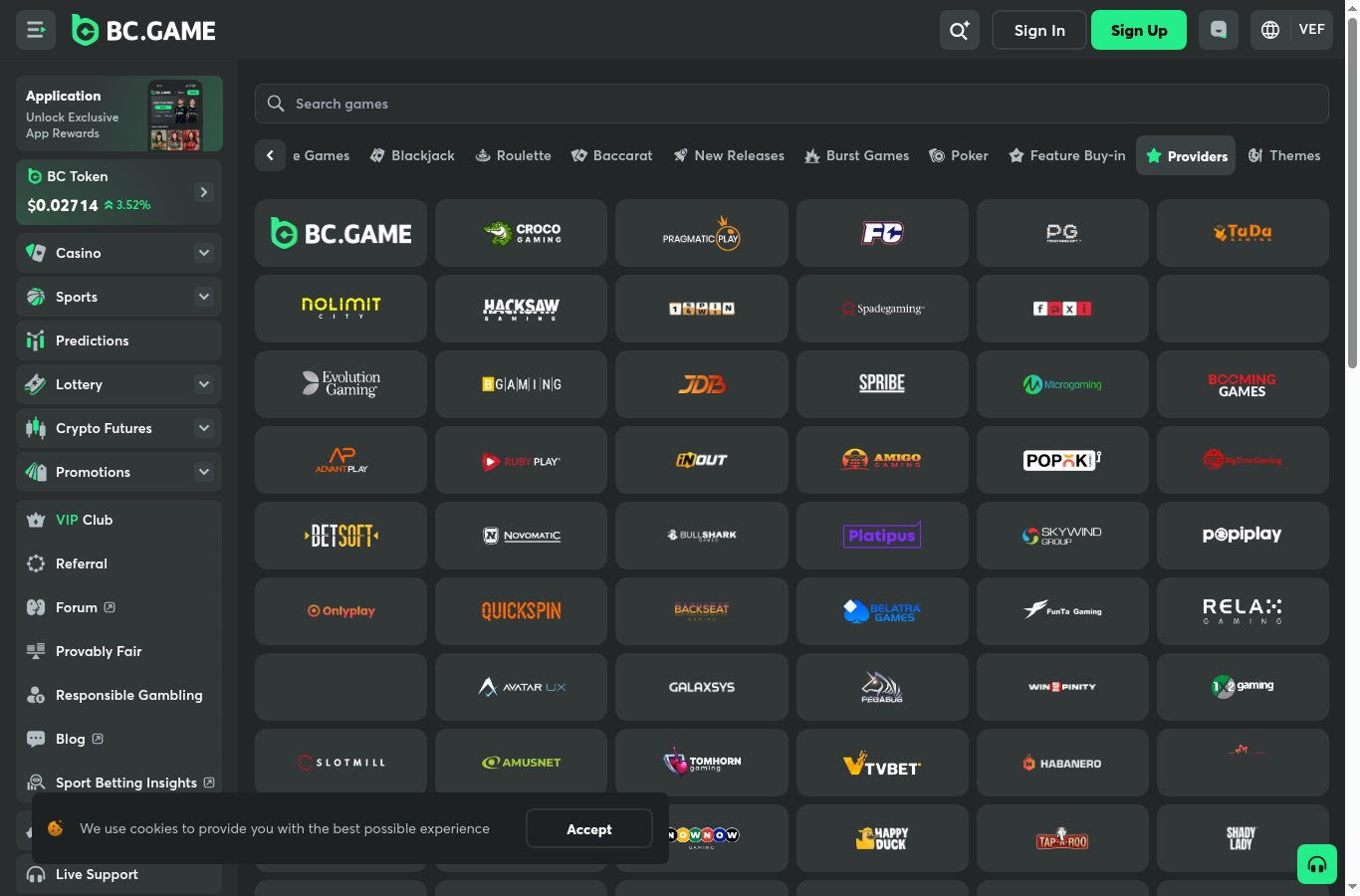
Task: Click the Responsible Gambling icon
Action: [x=36, y=695]
